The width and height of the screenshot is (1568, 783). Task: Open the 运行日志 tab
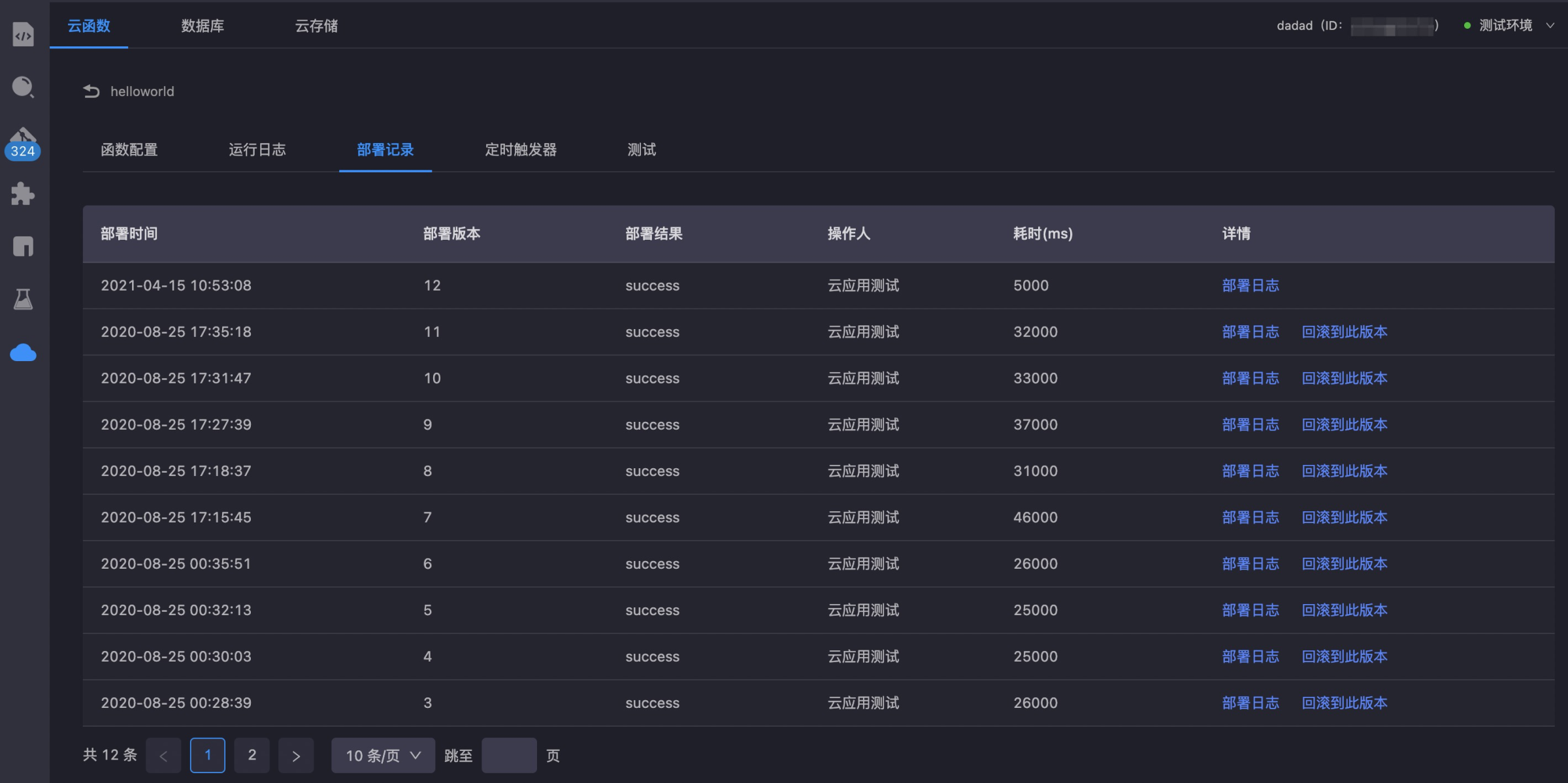point(257,150)
